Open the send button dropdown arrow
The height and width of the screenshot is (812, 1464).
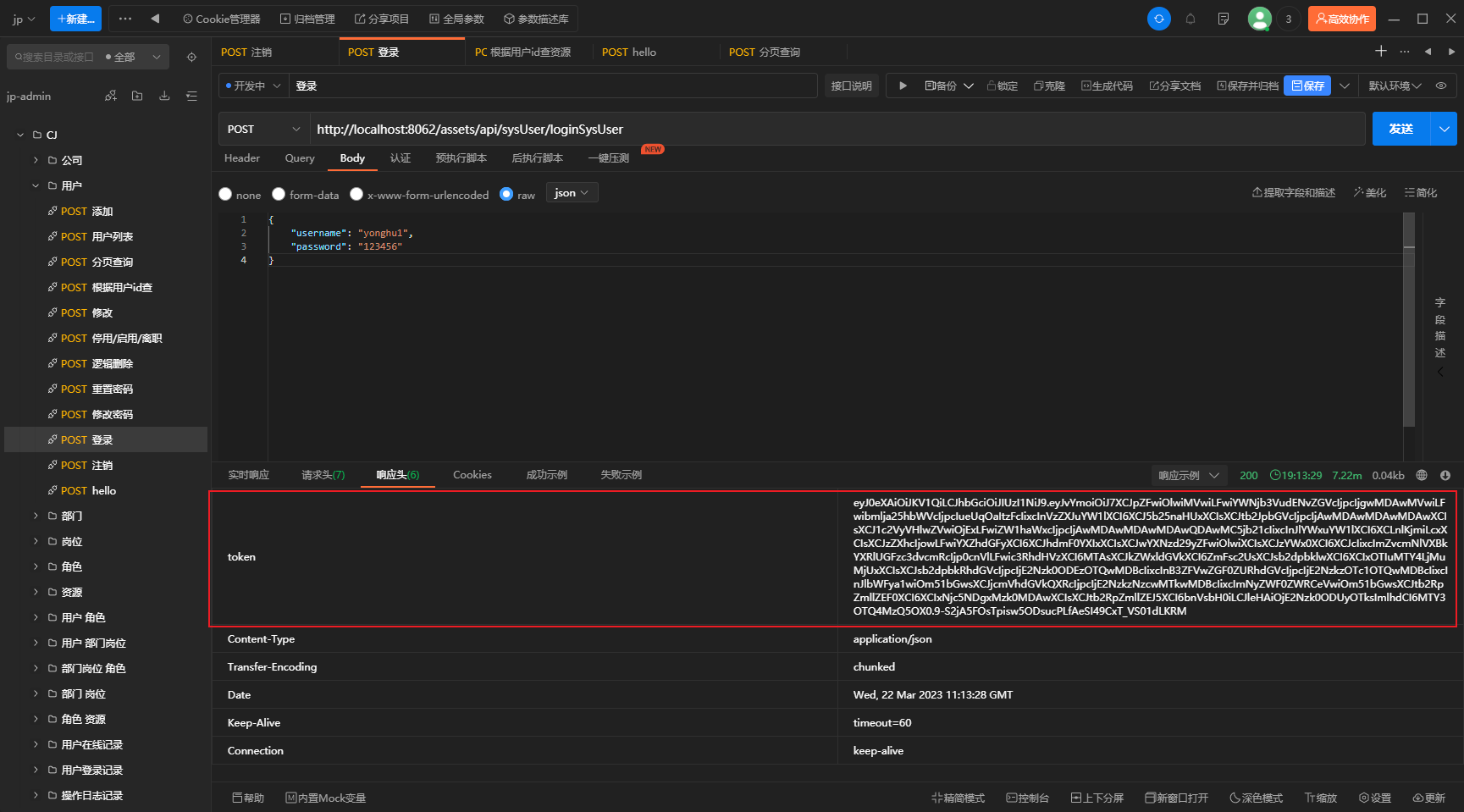[x=1444, y=129]
